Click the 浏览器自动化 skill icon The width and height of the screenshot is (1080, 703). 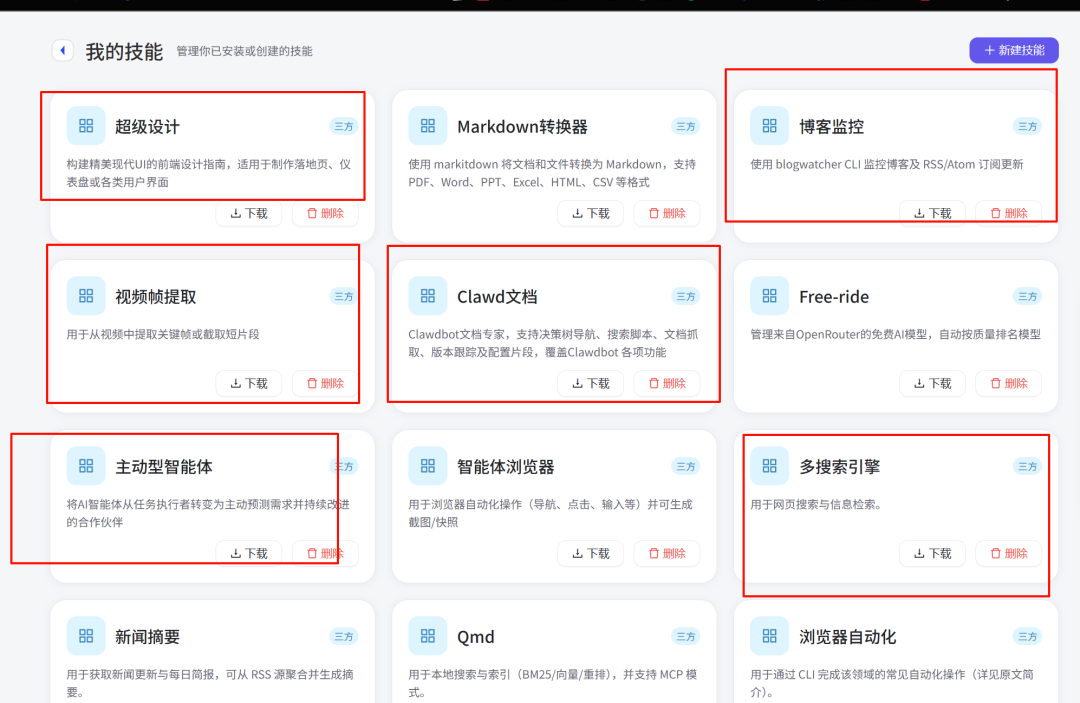[769, 635]
